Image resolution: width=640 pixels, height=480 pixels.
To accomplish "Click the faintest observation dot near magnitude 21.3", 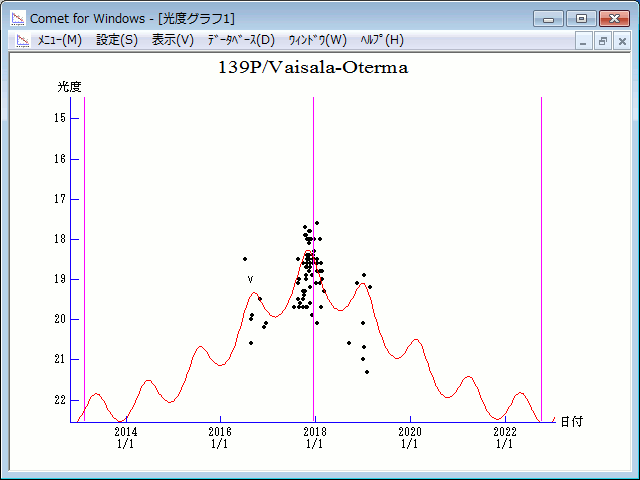I will tap(367, 372).
